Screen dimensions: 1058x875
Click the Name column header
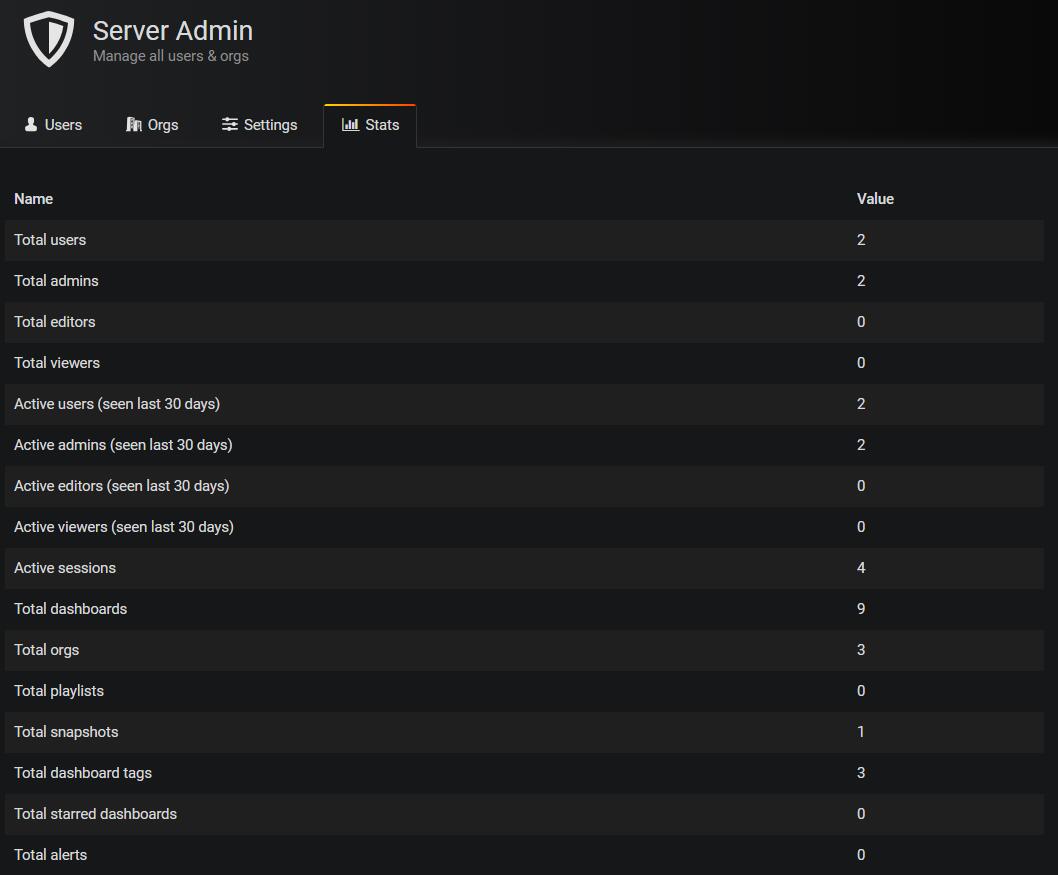(34, 199)
